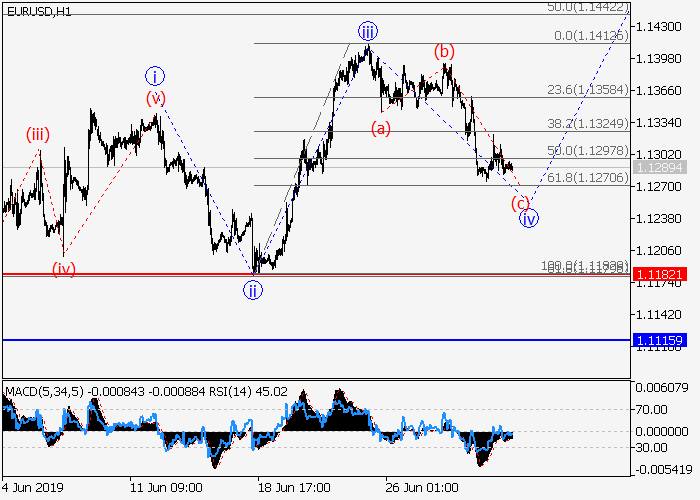Select the red (c) wave label
700x500 pixels.
click(520, 202)
